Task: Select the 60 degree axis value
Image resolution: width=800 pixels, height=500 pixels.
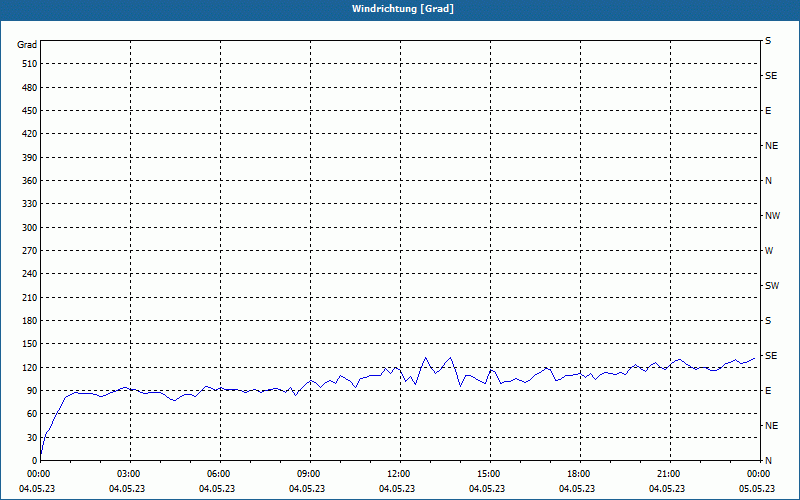Action: [32, 414]
